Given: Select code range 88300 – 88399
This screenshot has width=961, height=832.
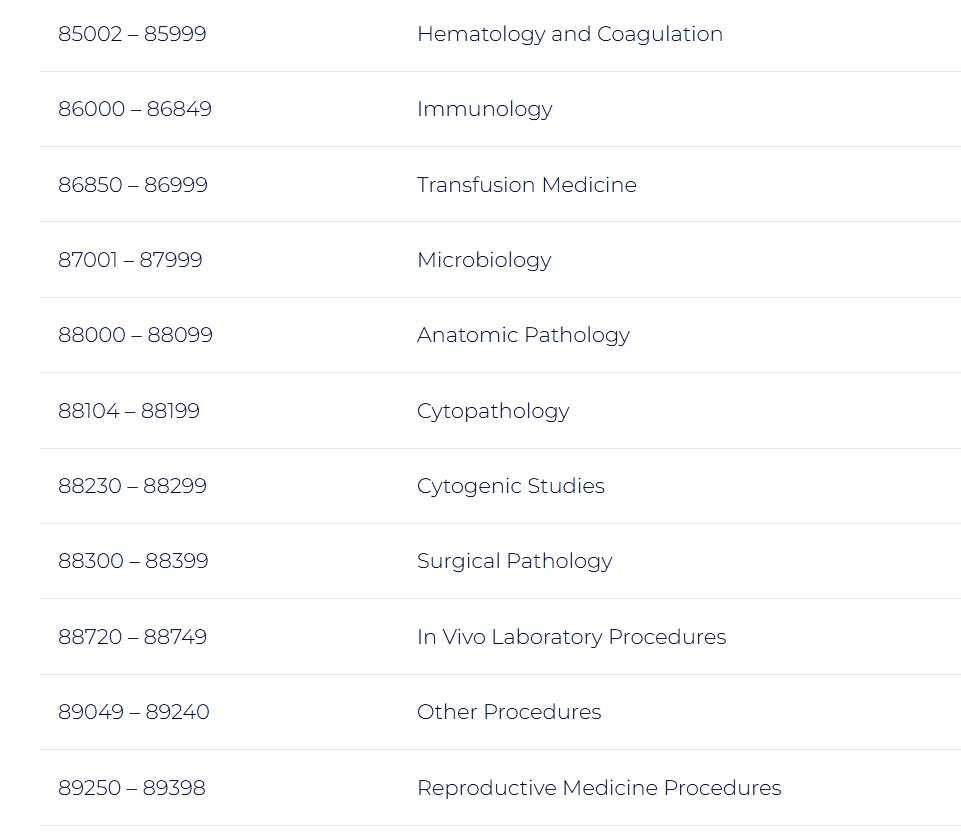Looking at the screenshot, I should pos(133,561).
